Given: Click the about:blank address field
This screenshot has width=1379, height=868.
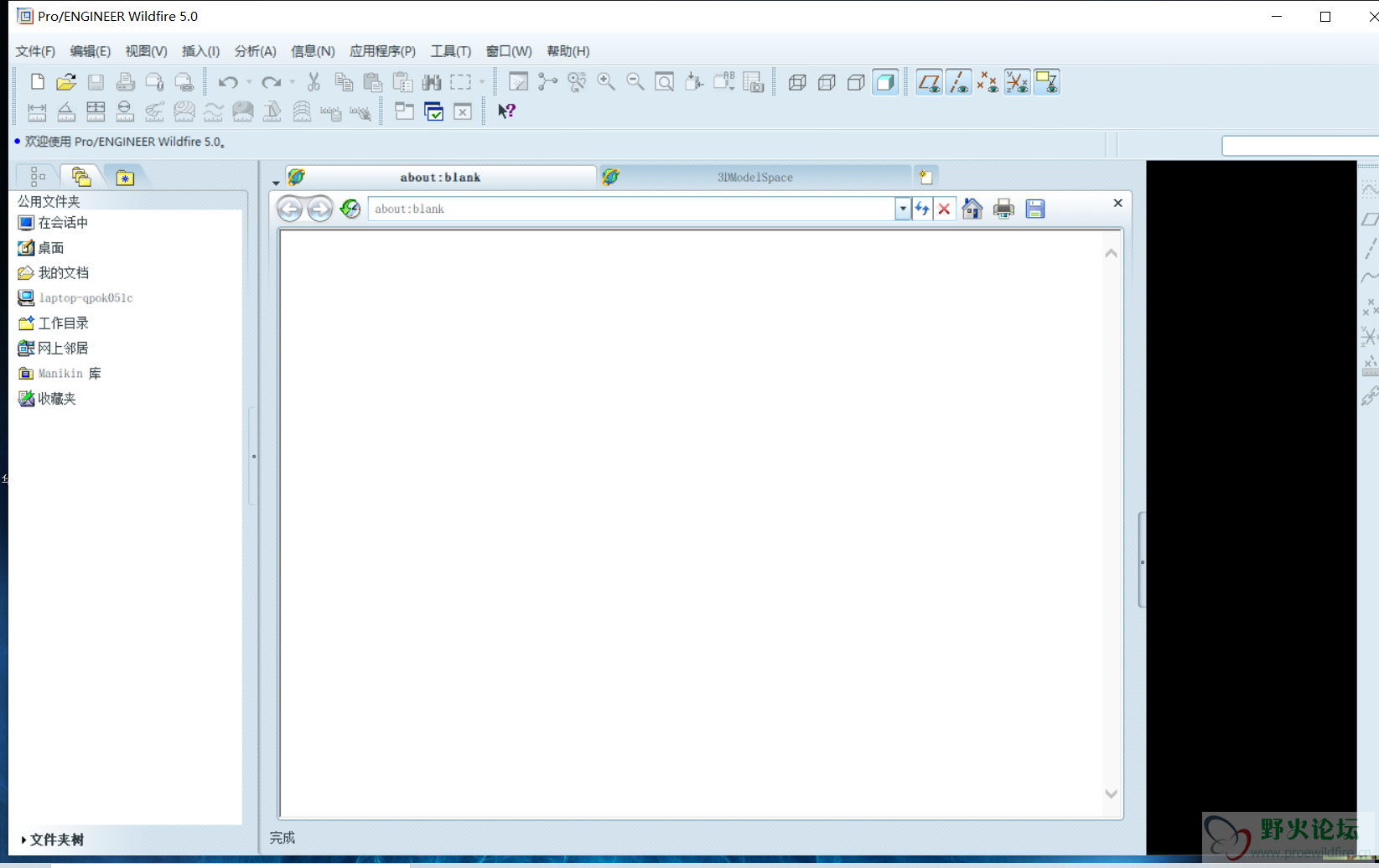Looking at the screenshot, I should (x=631, y=209).
